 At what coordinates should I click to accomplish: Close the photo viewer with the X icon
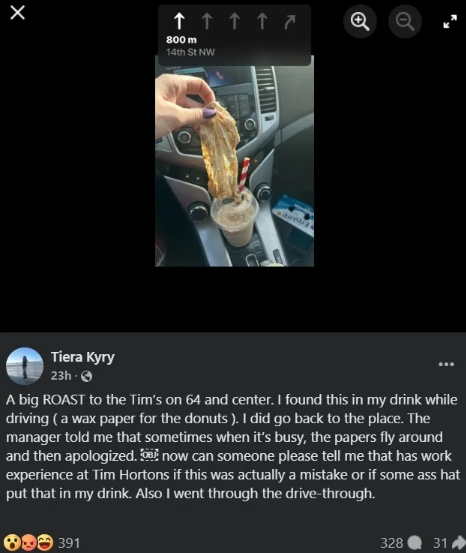pos(17,13)
